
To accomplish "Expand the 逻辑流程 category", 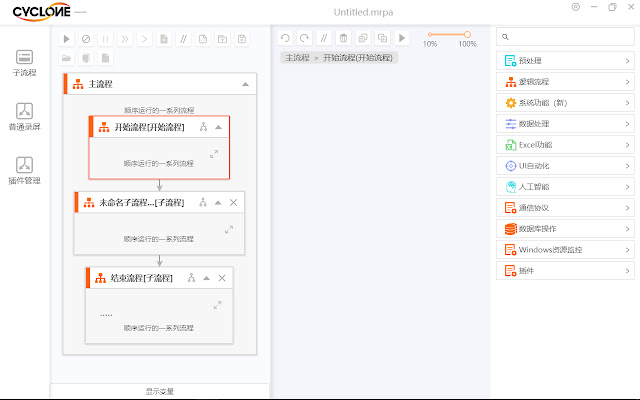I will pos(565,82).
